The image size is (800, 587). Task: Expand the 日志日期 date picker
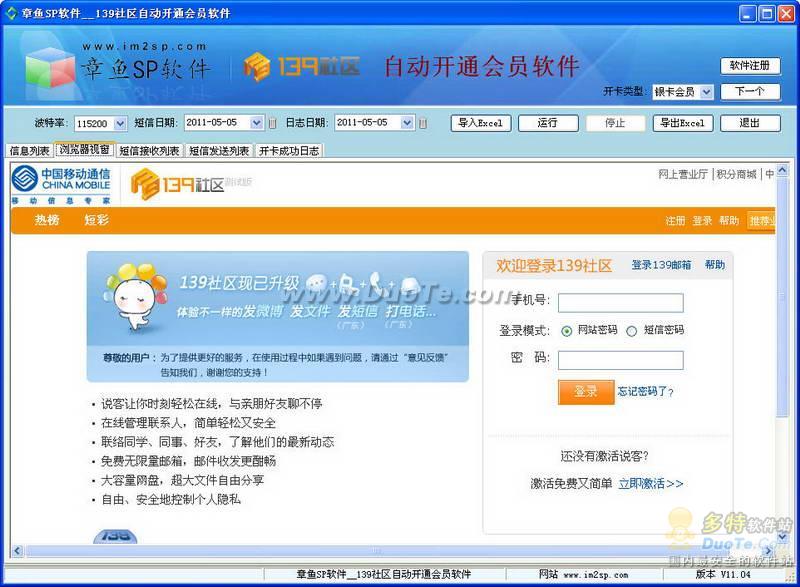point(407,122)
